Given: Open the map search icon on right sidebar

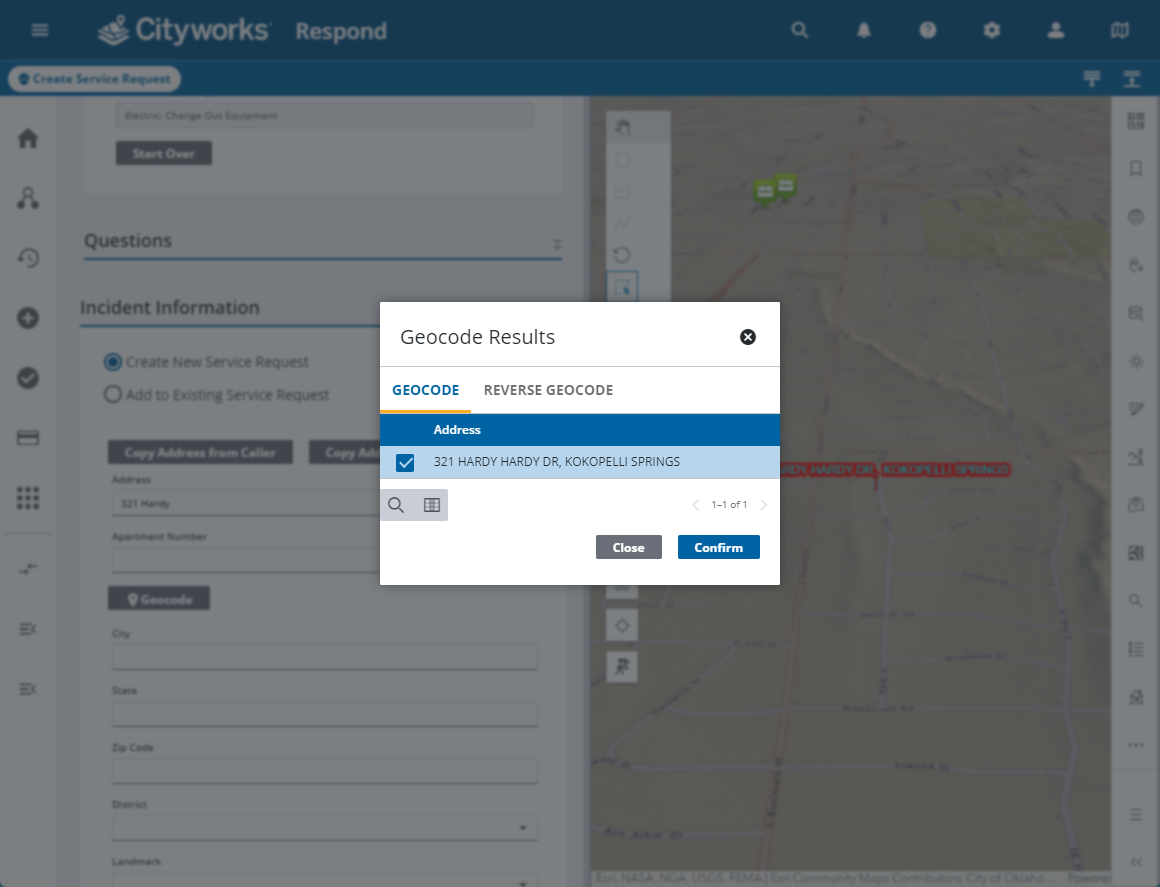Looking at the screenshot, I should (x=1135, y=600).
